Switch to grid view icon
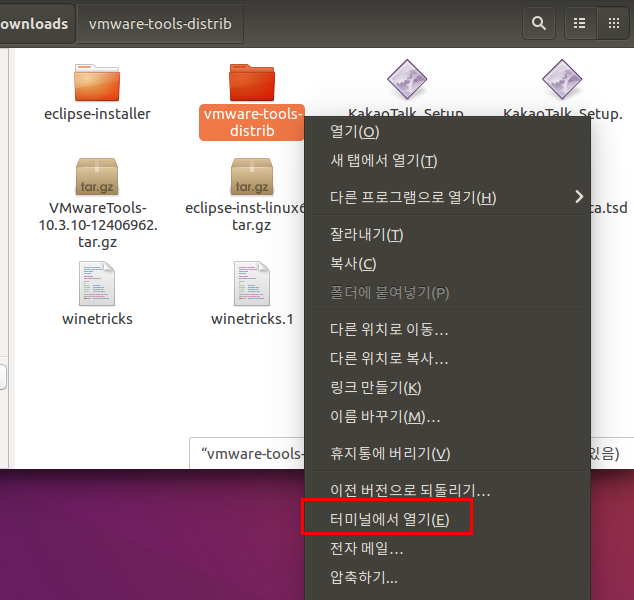 click(613, 23)
